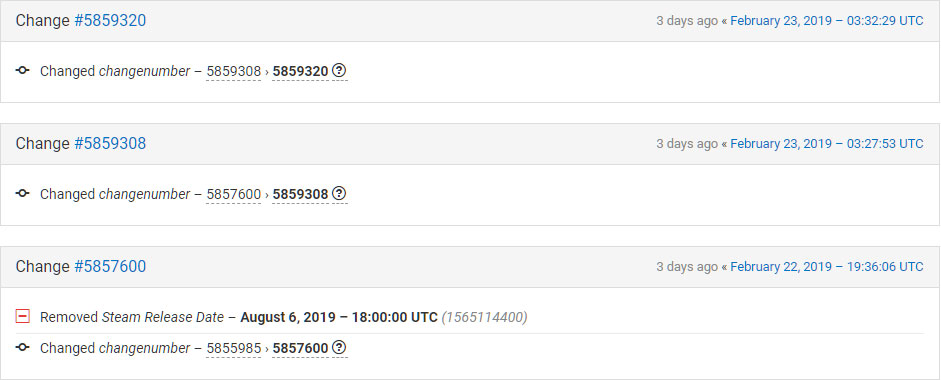Open Change #5857600 link
The height and width of the screenshot is (380, 941).
click(x=110, y=267)
